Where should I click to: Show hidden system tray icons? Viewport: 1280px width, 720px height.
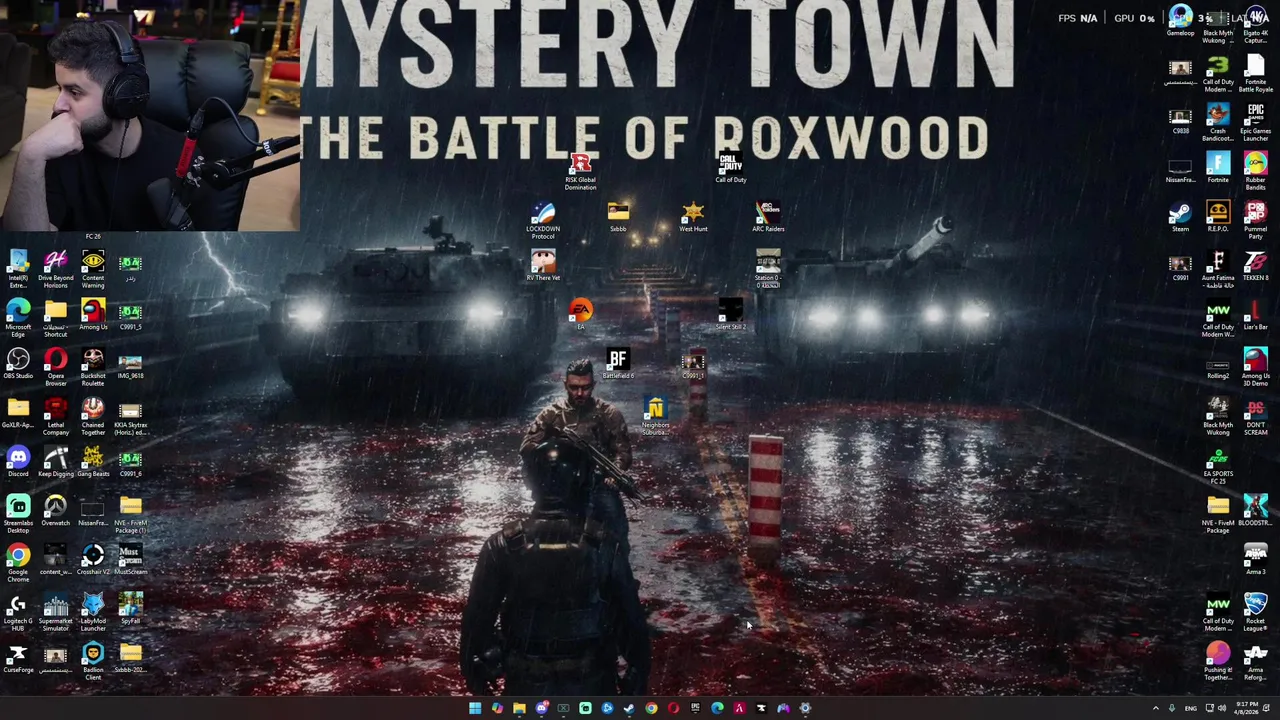pyautogui.click(x=1156, y=708)
